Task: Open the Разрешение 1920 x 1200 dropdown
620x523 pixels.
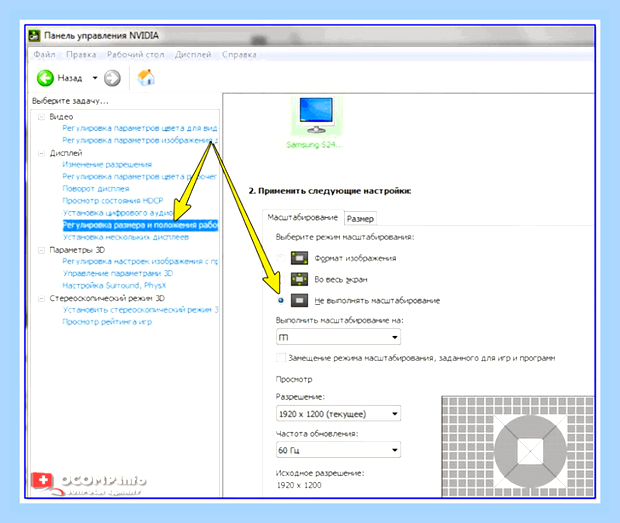Action: [338, 414]
